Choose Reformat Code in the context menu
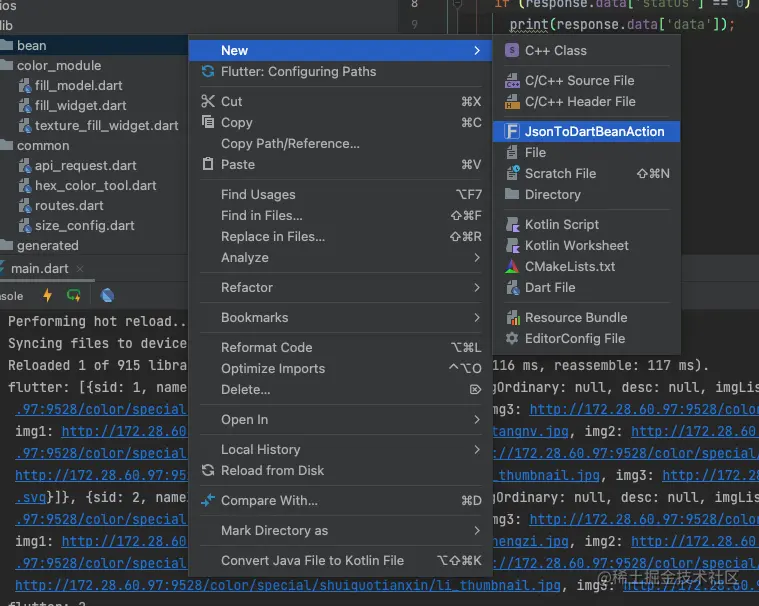Screen dimensions: 759x606 tap(266, 347)
